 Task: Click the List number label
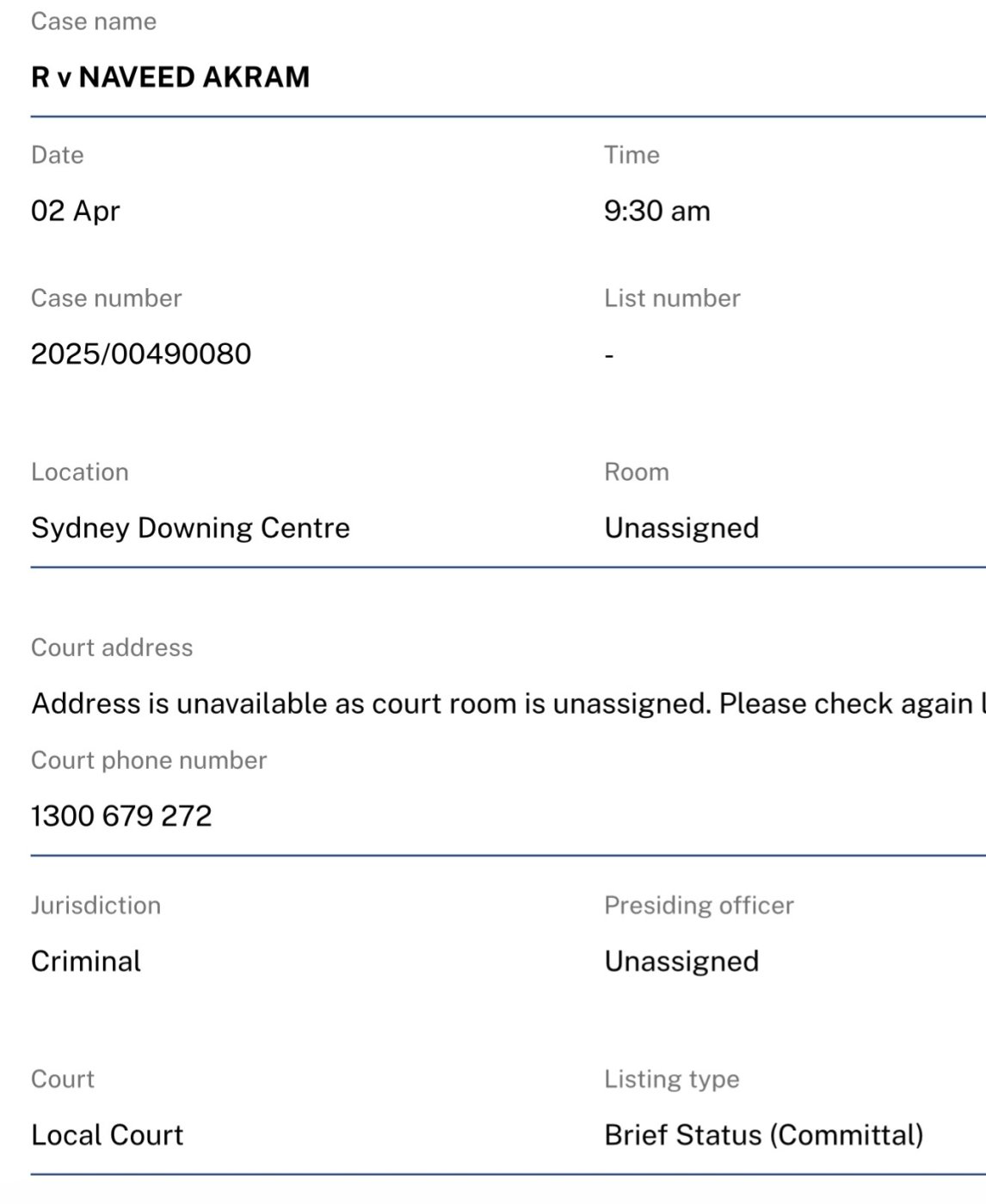(x=672, y=298)
